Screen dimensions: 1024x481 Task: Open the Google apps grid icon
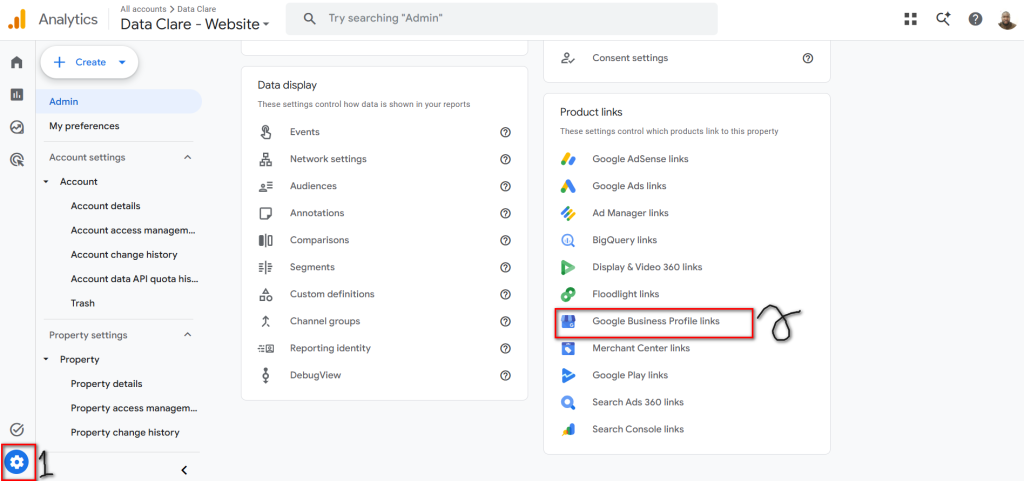coord(910,19)
